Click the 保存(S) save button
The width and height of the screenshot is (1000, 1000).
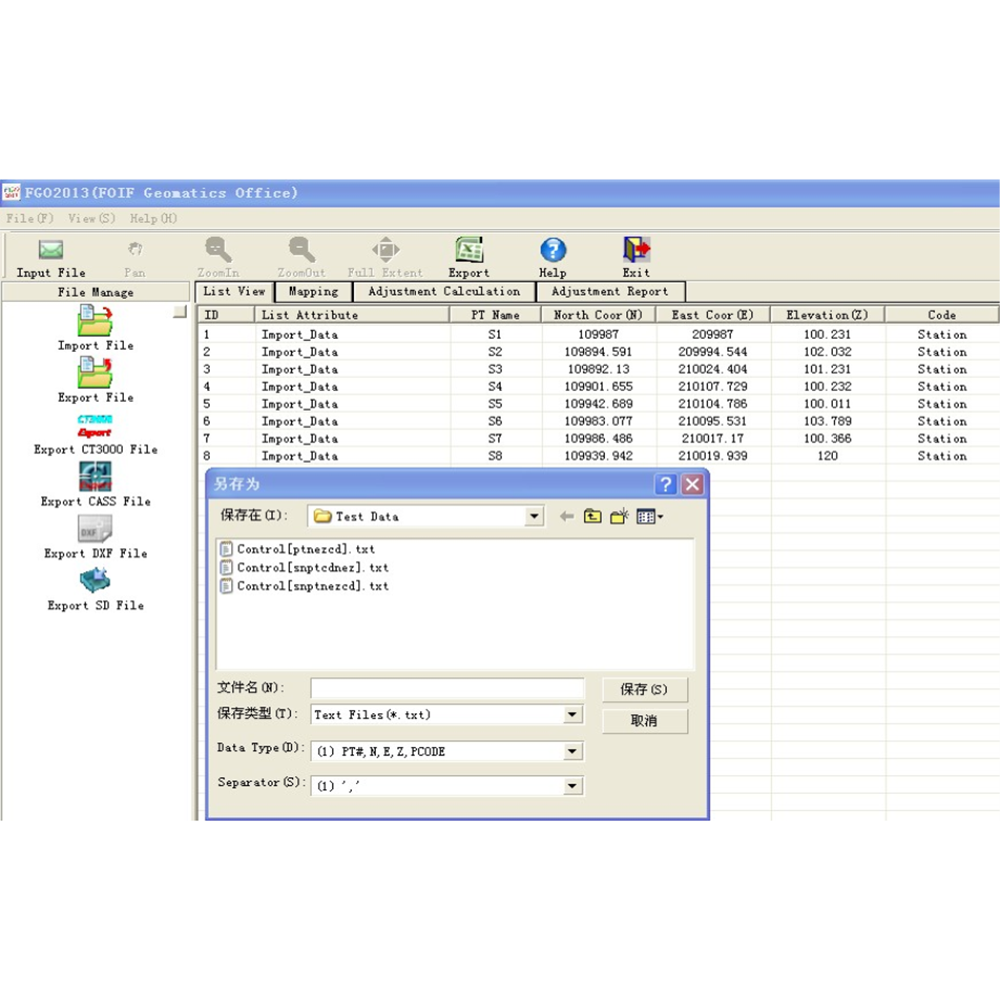[644, 690]
